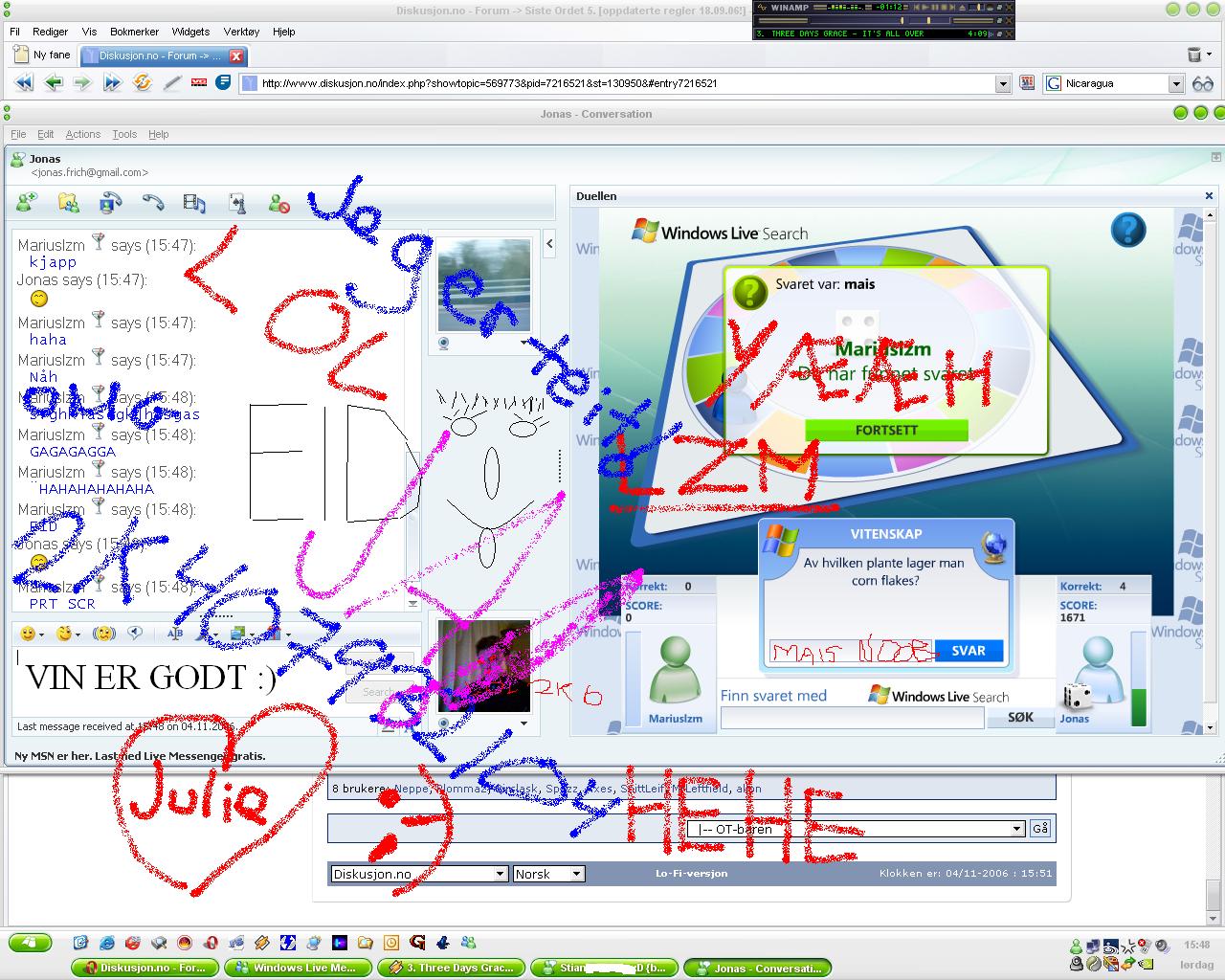This screenshot has width=1225, height=980.
Task: Click the voice clip icon
Action: pyautogui.click(x=135, y=634)
